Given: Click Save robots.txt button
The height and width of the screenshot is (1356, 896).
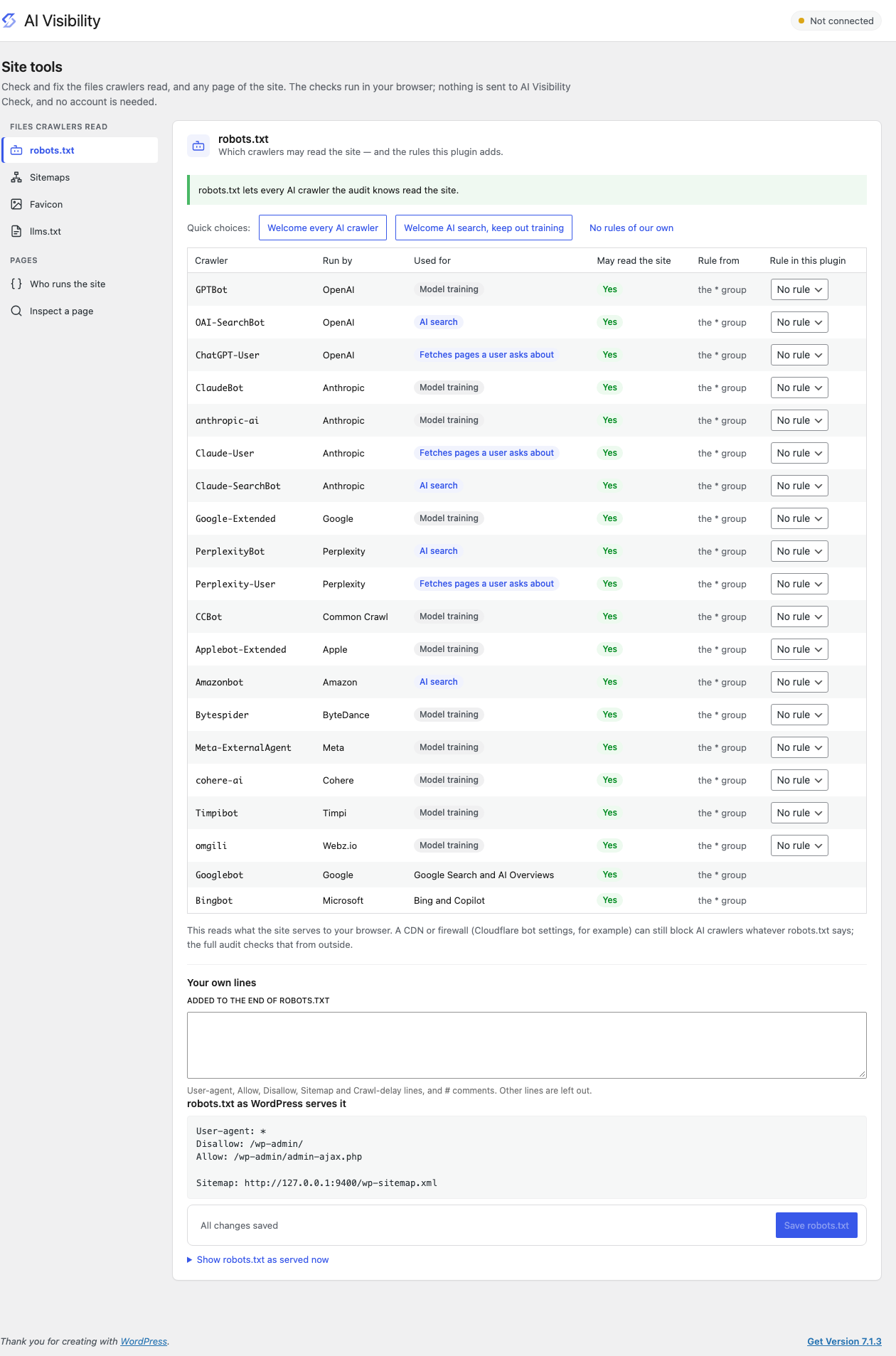Looking at the screenshot, I should coord(816,1226).
